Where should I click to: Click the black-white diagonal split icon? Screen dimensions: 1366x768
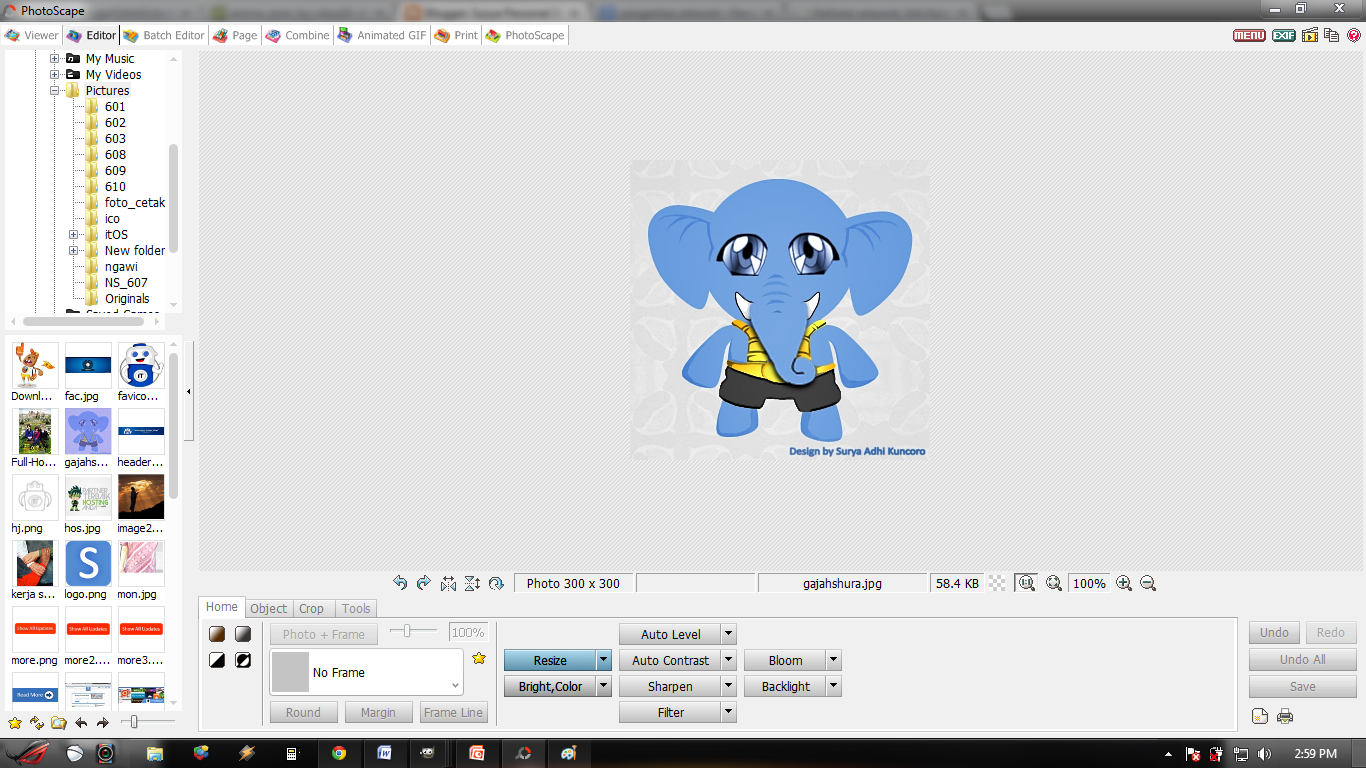point(217,660)
